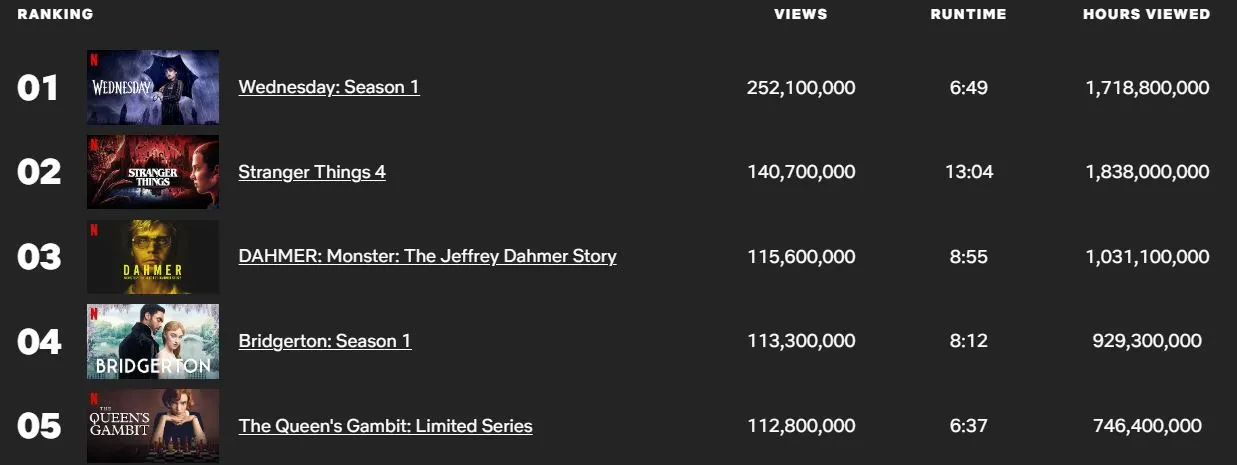Click the Netflix N logo on Wednesday thumbnail

(x=94, y=59)
